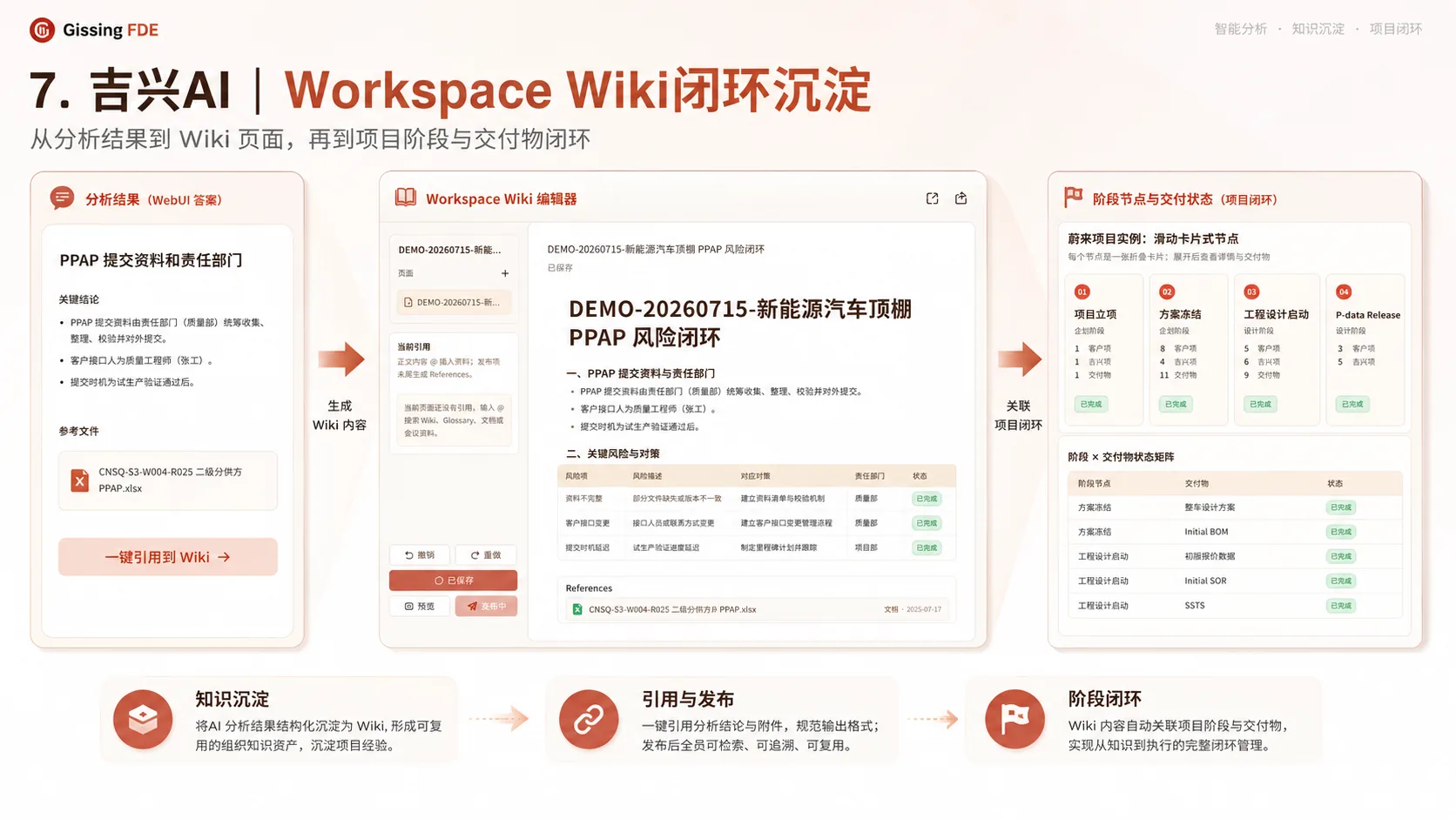This screenshot has width=1456, height=819.
Task: Open the reference file card in 参考文件
Action: point(168,480)
